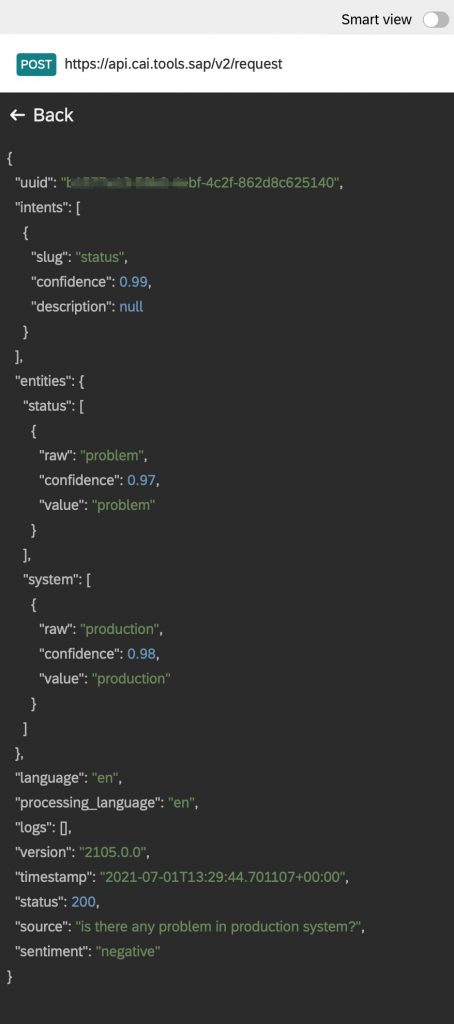Click the confidence 0.98 value
This screenshot has height=1024, width=454.
tap(142, 654)
